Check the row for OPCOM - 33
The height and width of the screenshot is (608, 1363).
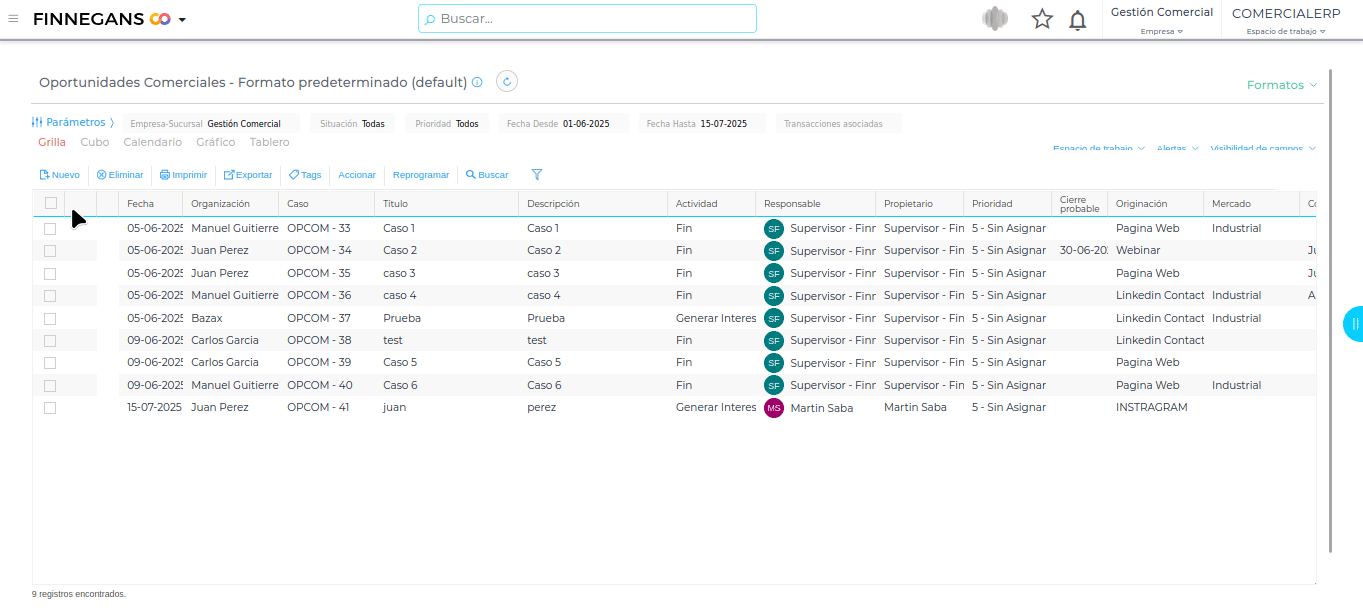[x=50, y=229]
